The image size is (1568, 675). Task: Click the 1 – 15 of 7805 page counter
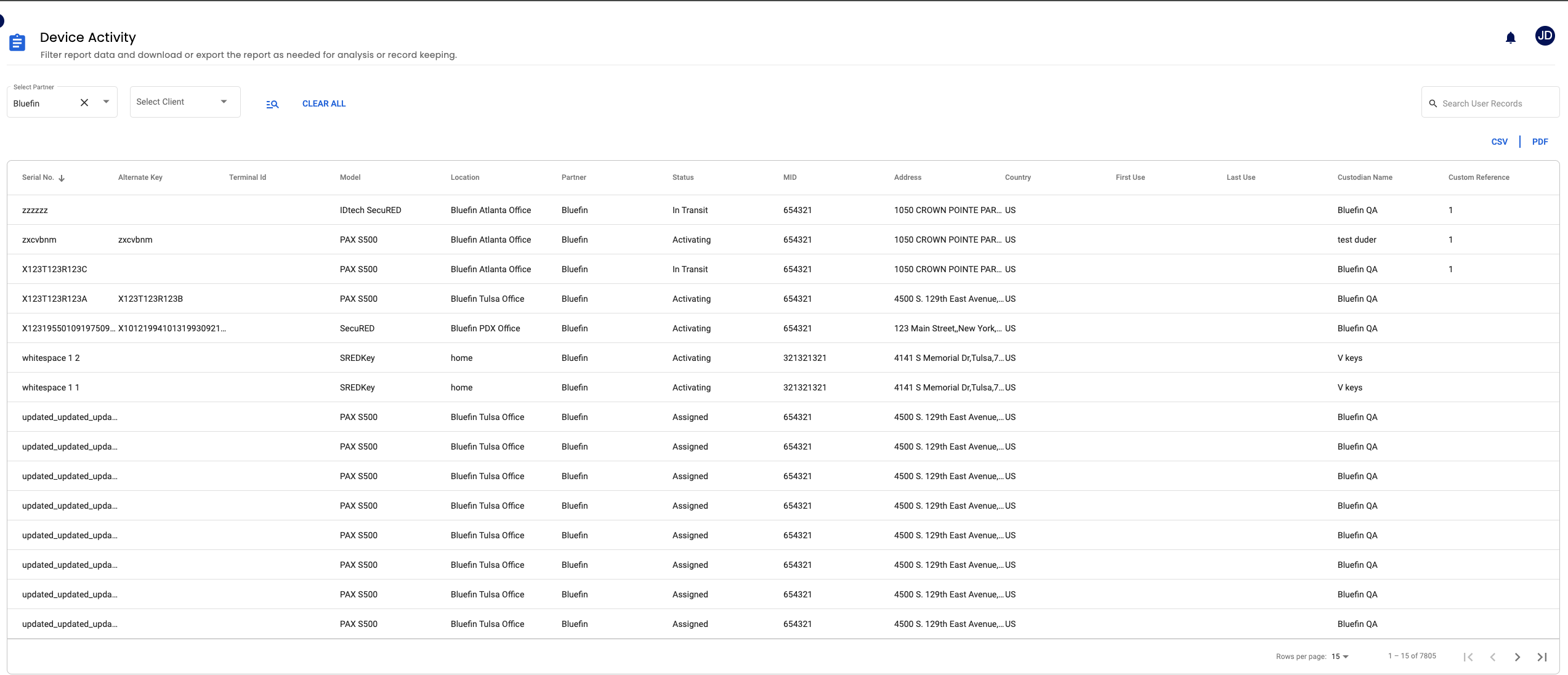(1412, 656)
